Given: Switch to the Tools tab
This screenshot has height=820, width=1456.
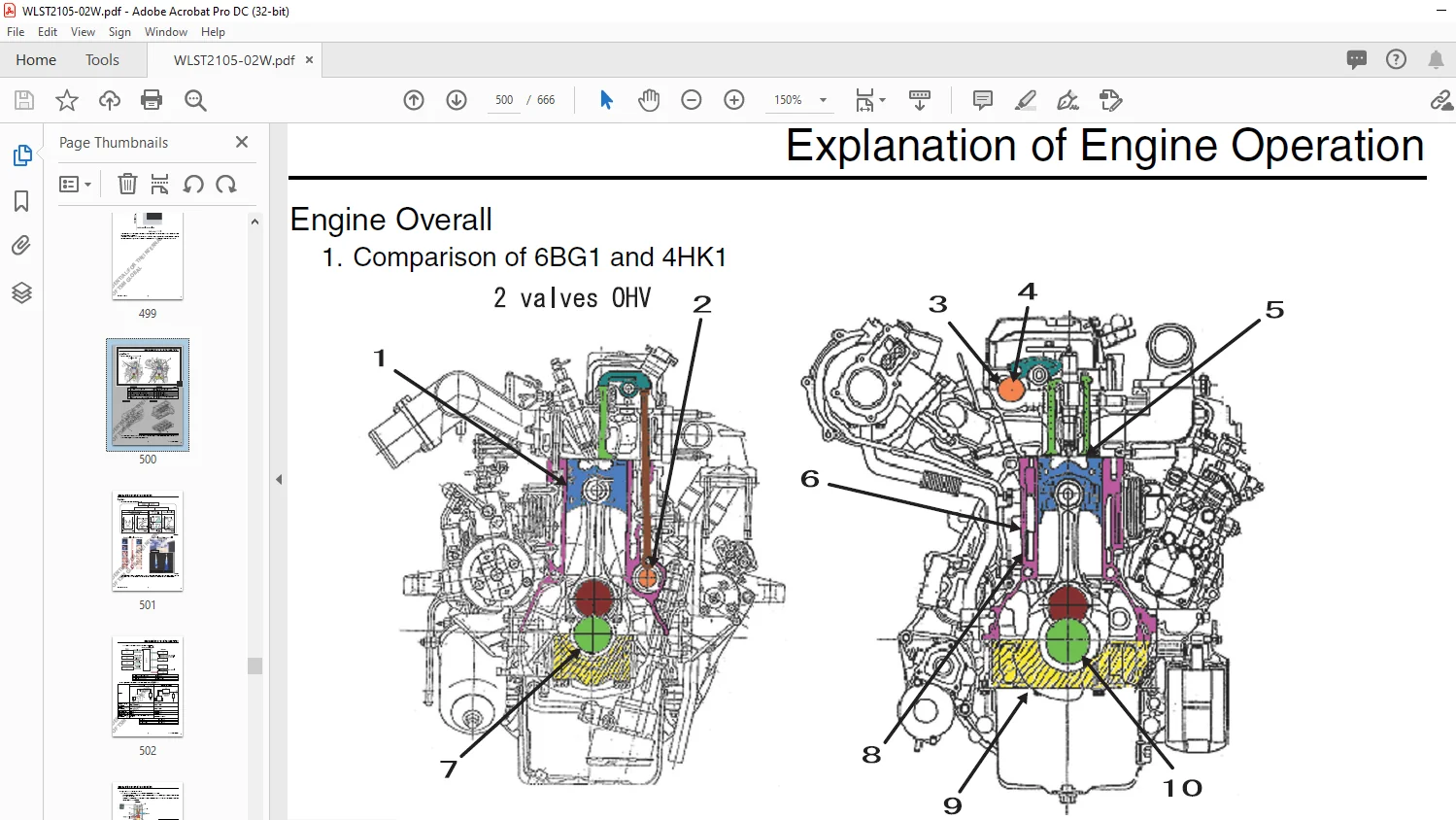Looking at the screenshot, I should coord(102,60).
